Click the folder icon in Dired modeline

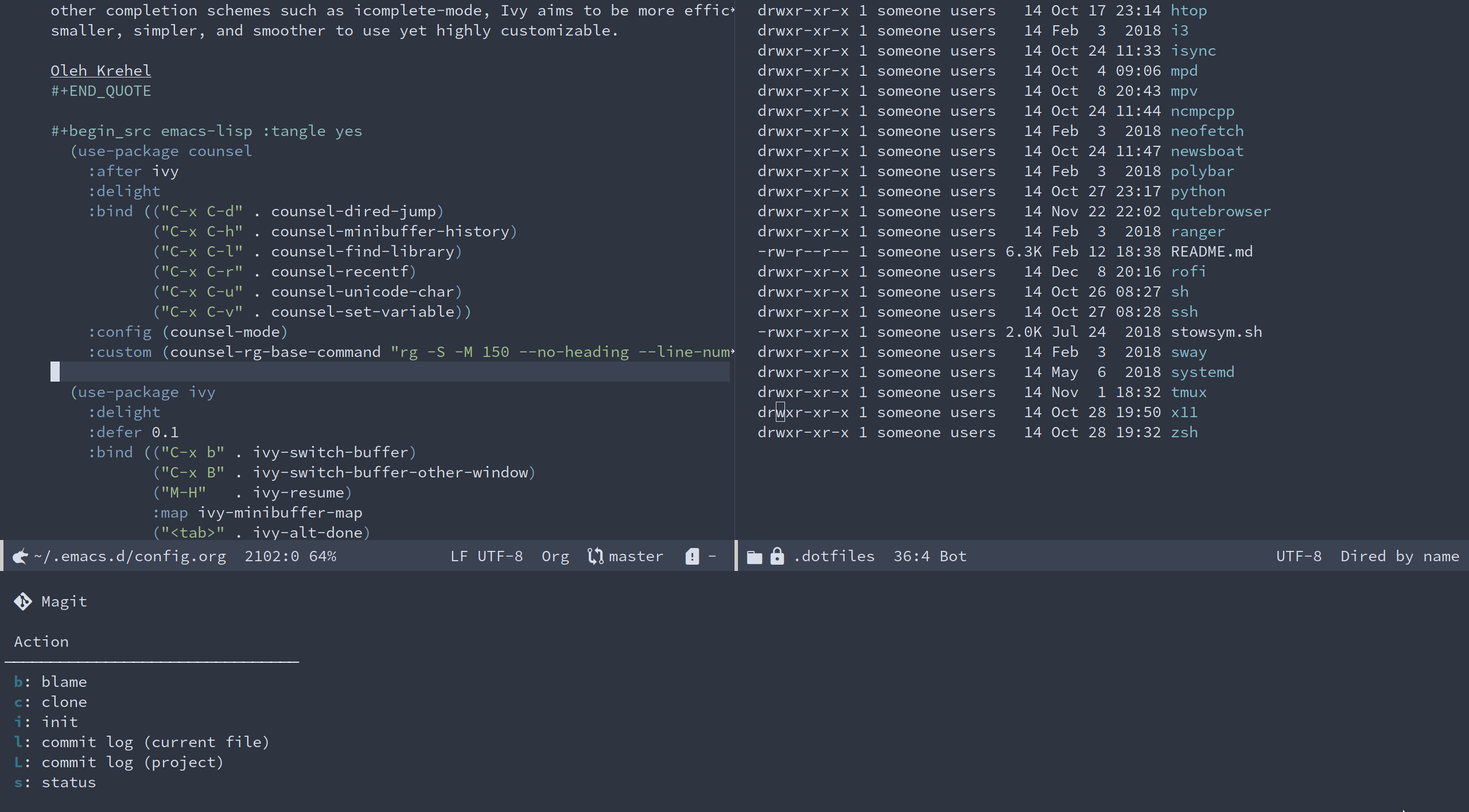(754, 557)
